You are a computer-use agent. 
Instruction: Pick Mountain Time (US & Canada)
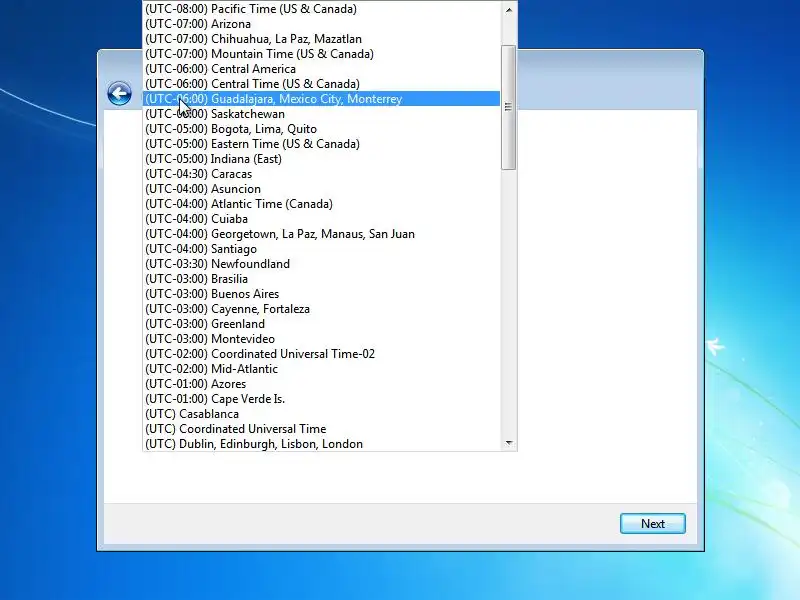coord(321,54)
